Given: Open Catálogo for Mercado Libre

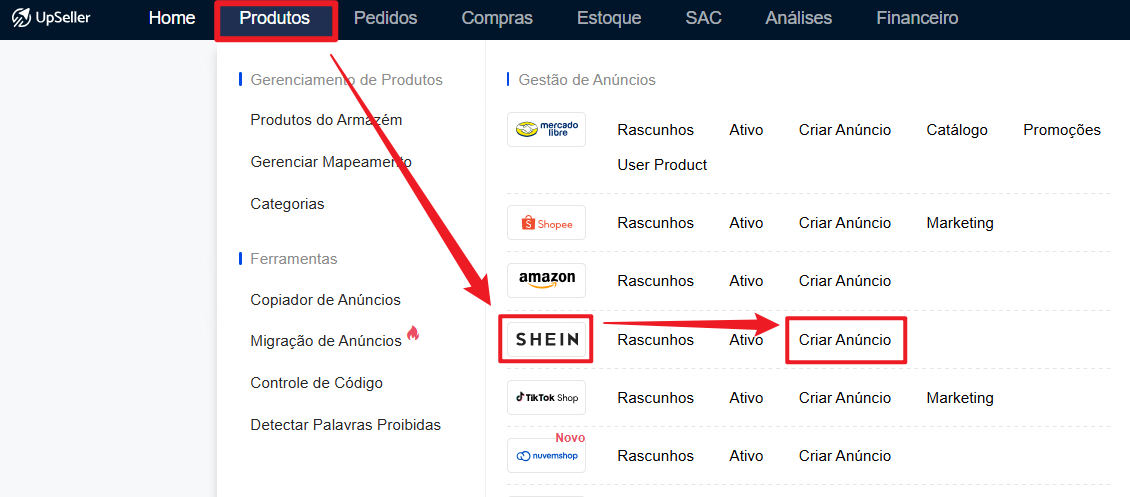Looking at the screenshot, I should pos(957,130).
